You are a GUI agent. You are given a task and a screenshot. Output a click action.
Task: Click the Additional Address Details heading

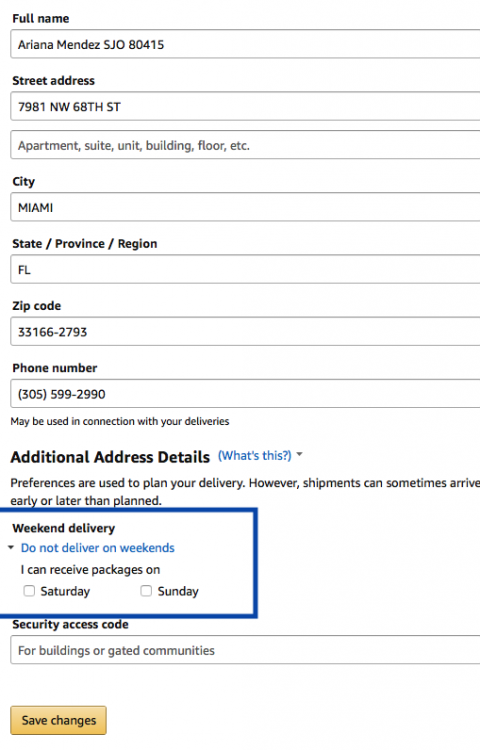tap(110, 457)
